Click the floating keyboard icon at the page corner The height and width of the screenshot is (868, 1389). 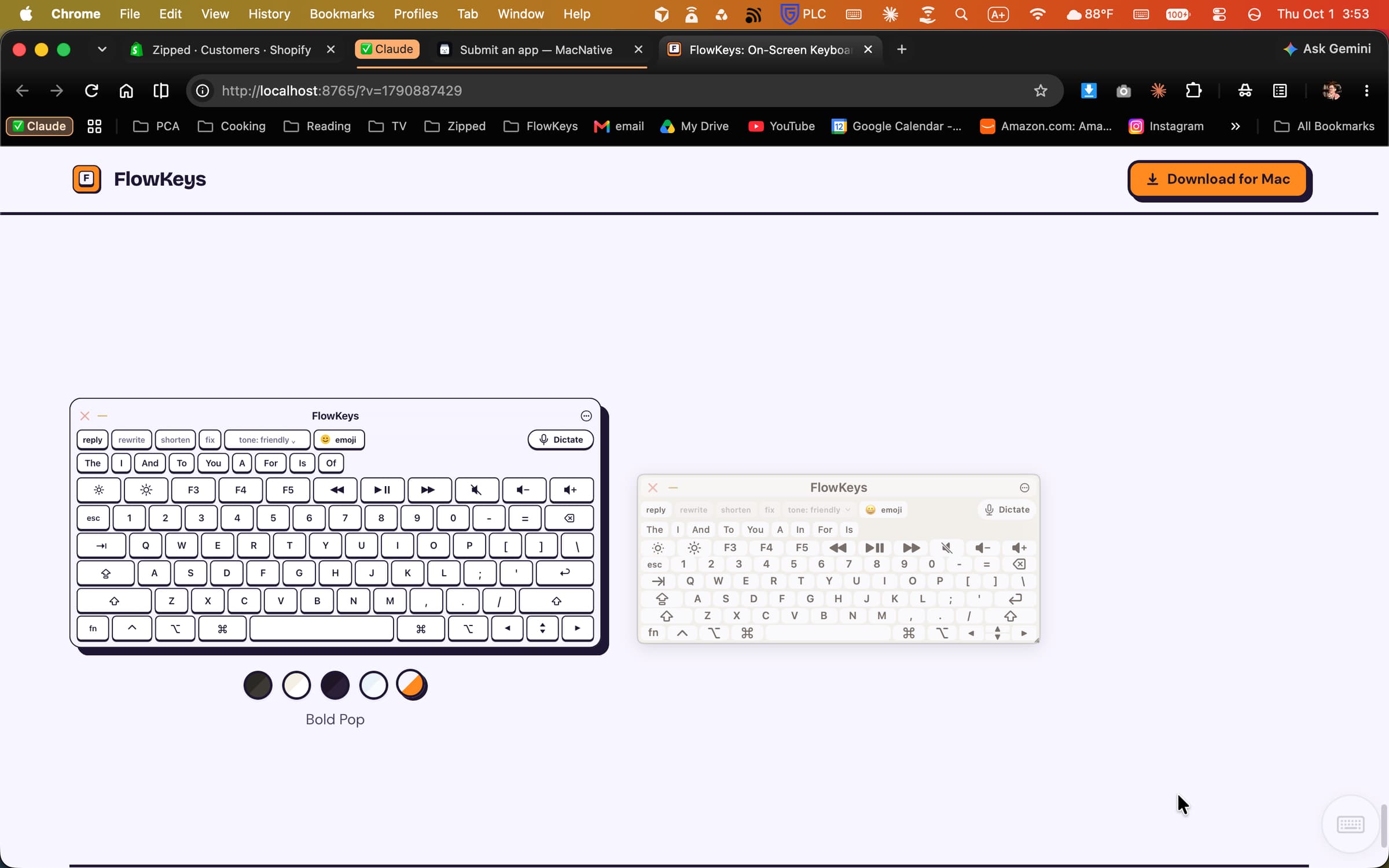point(1350,825)
